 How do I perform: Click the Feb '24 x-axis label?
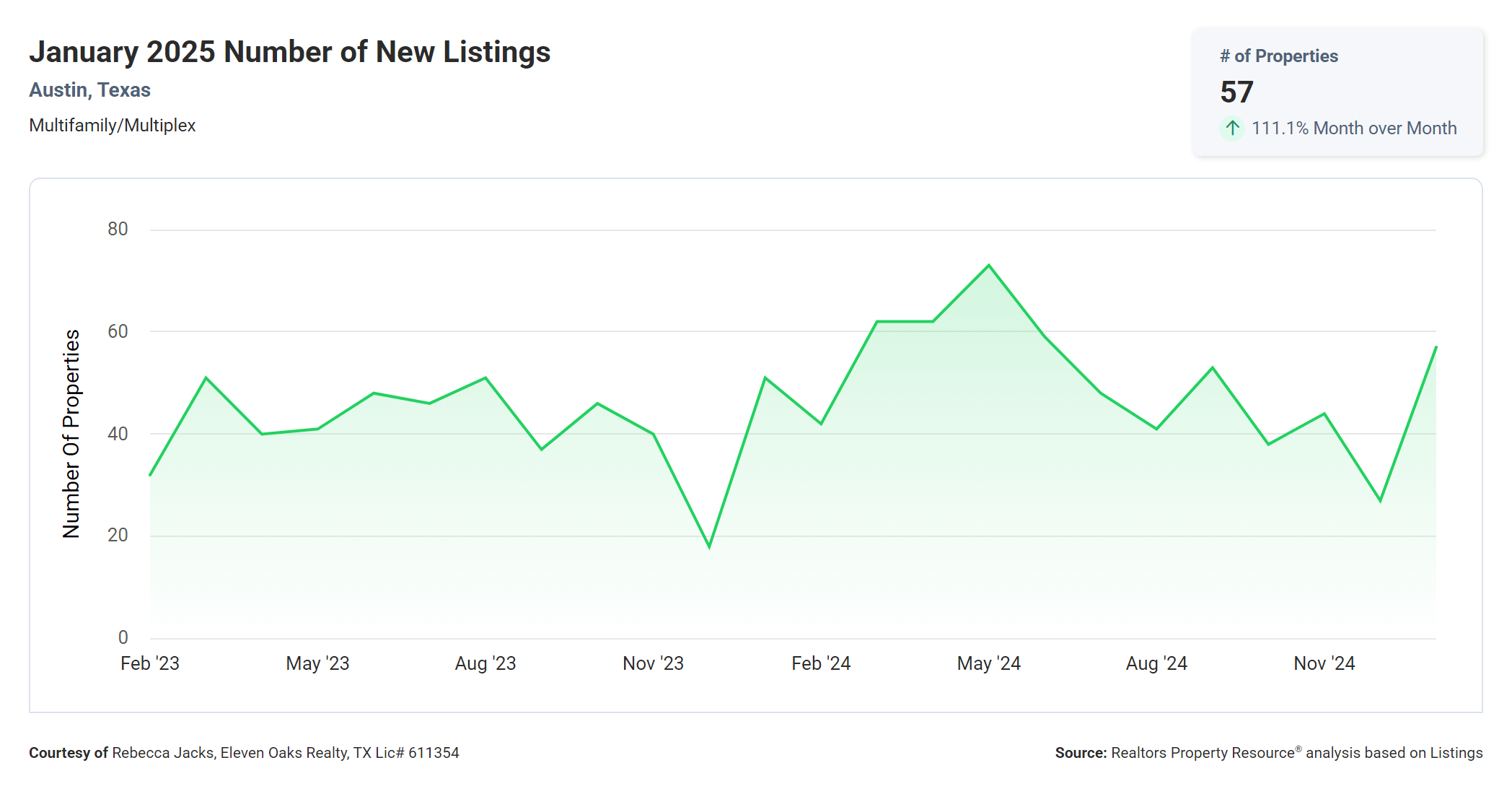[821, 663]
